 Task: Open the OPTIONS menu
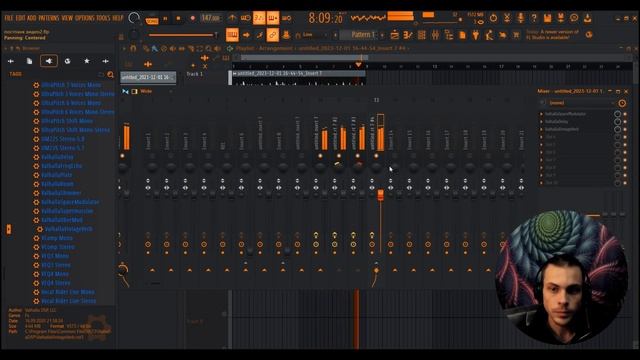pos(85,18)
